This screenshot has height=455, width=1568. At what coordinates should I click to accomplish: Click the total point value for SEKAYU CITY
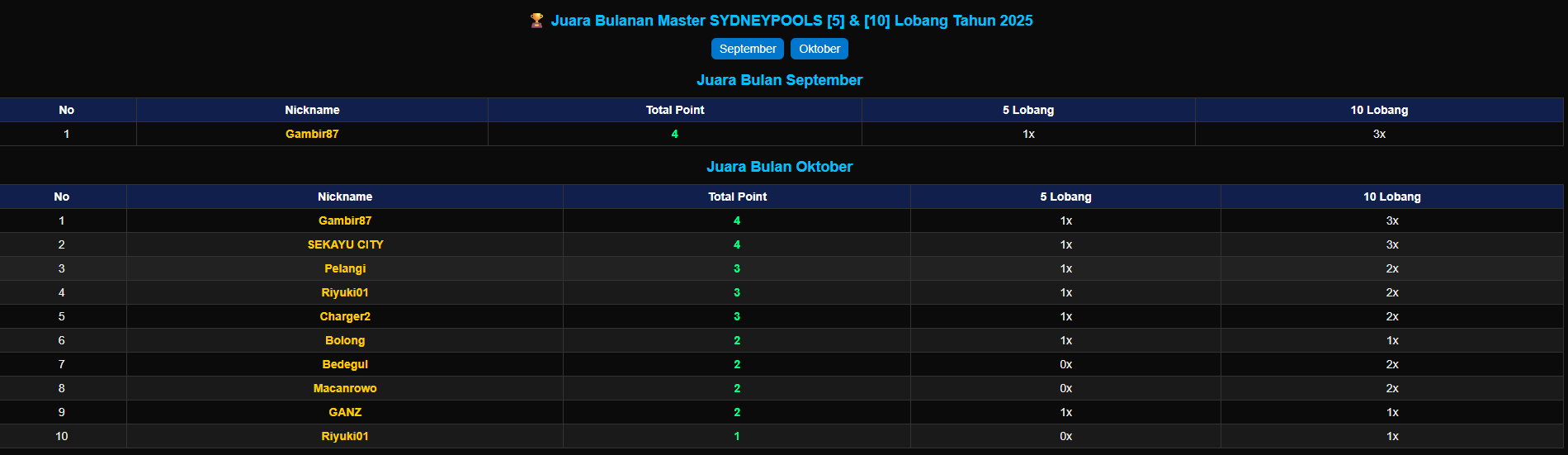737,244
